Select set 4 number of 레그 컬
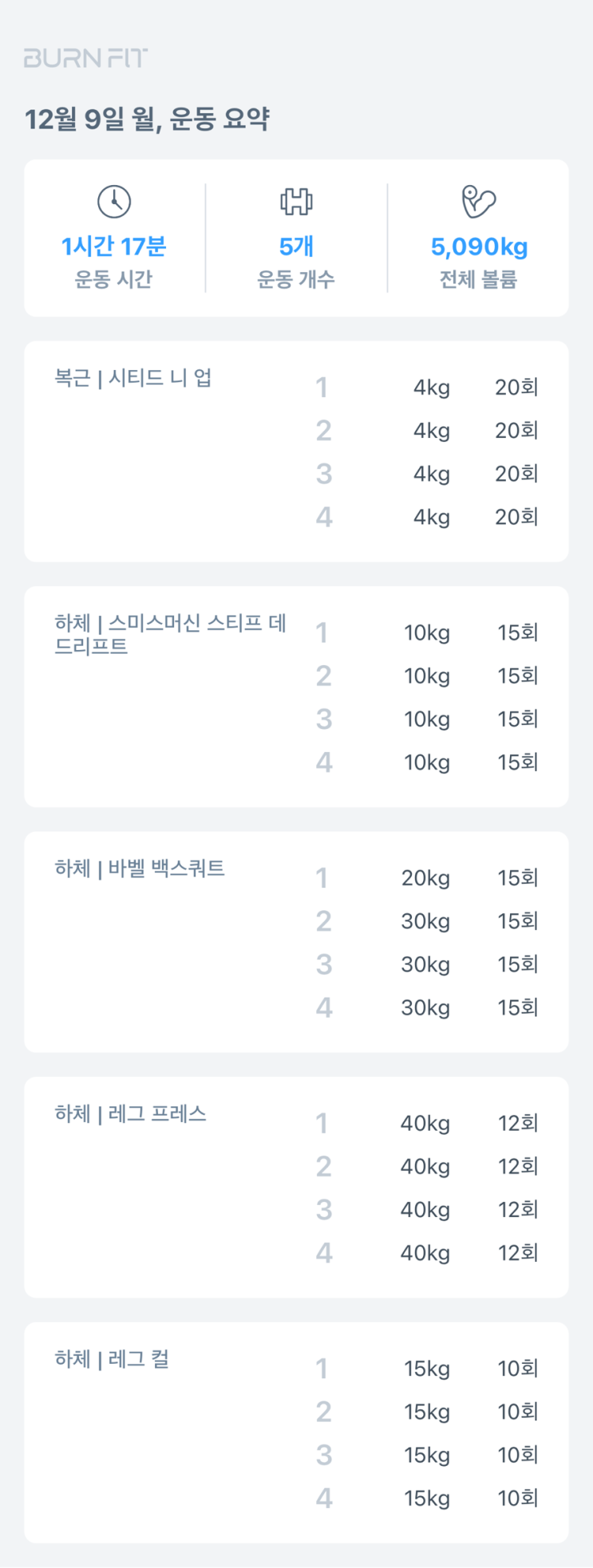 pyautogui.click(x=323, y=1498)
